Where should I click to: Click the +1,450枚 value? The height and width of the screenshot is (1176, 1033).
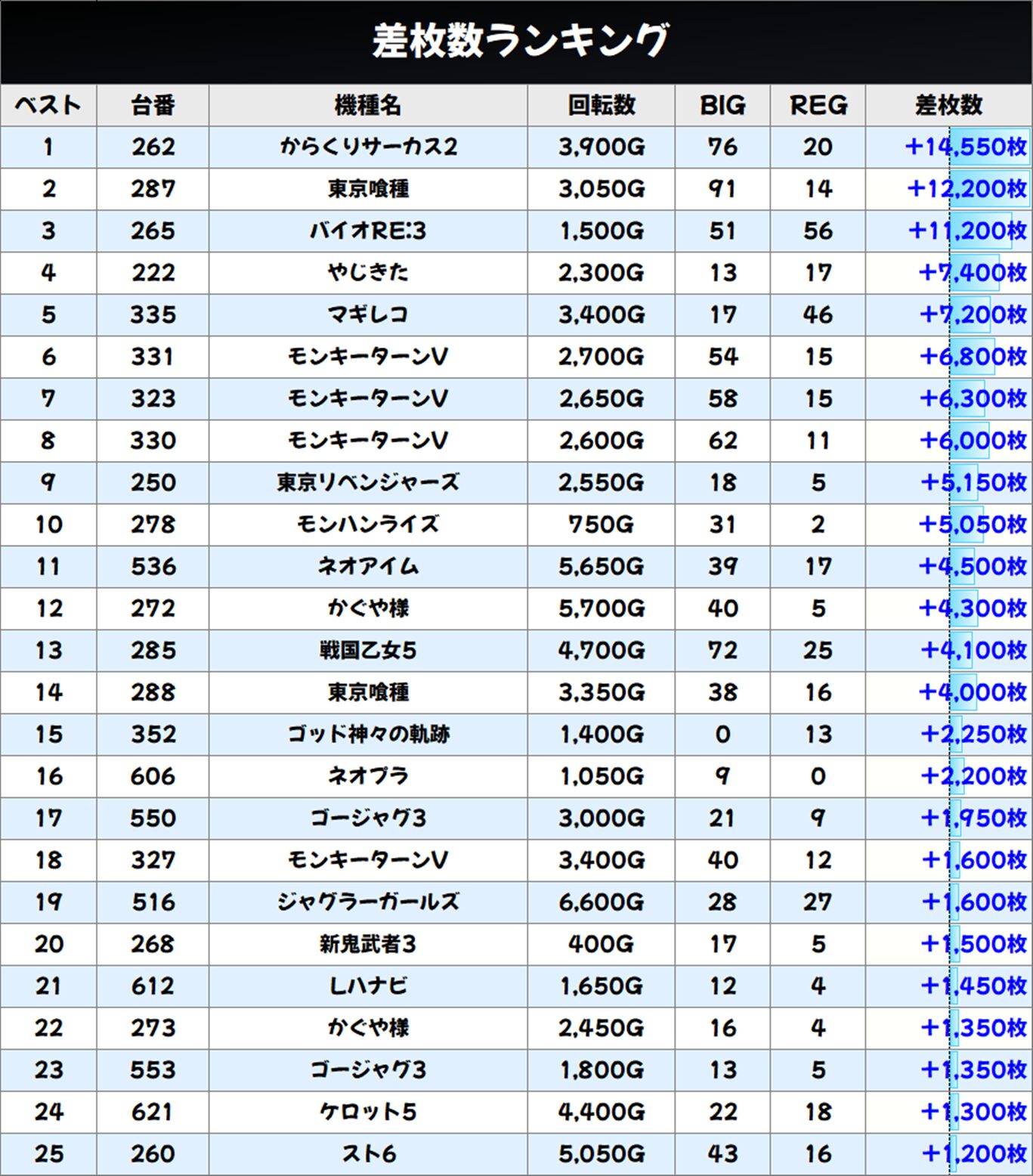973,986
